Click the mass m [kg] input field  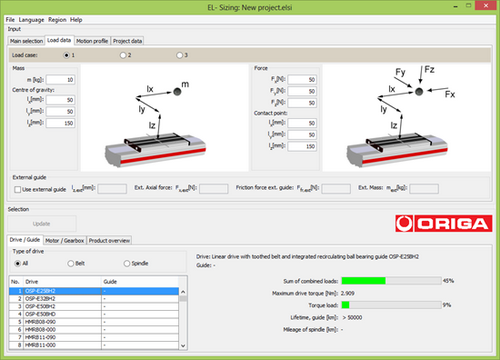[61, 80]
